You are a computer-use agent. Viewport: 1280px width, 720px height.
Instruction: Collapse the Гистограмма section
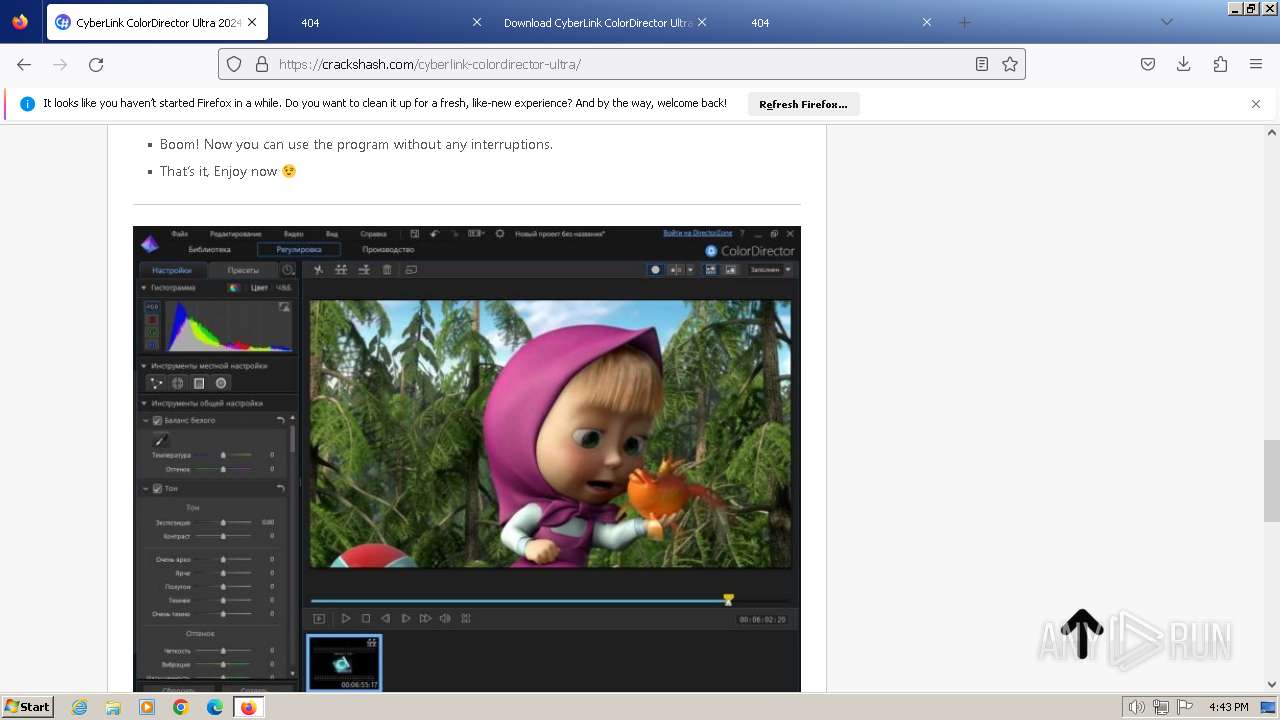coord(144,288)
